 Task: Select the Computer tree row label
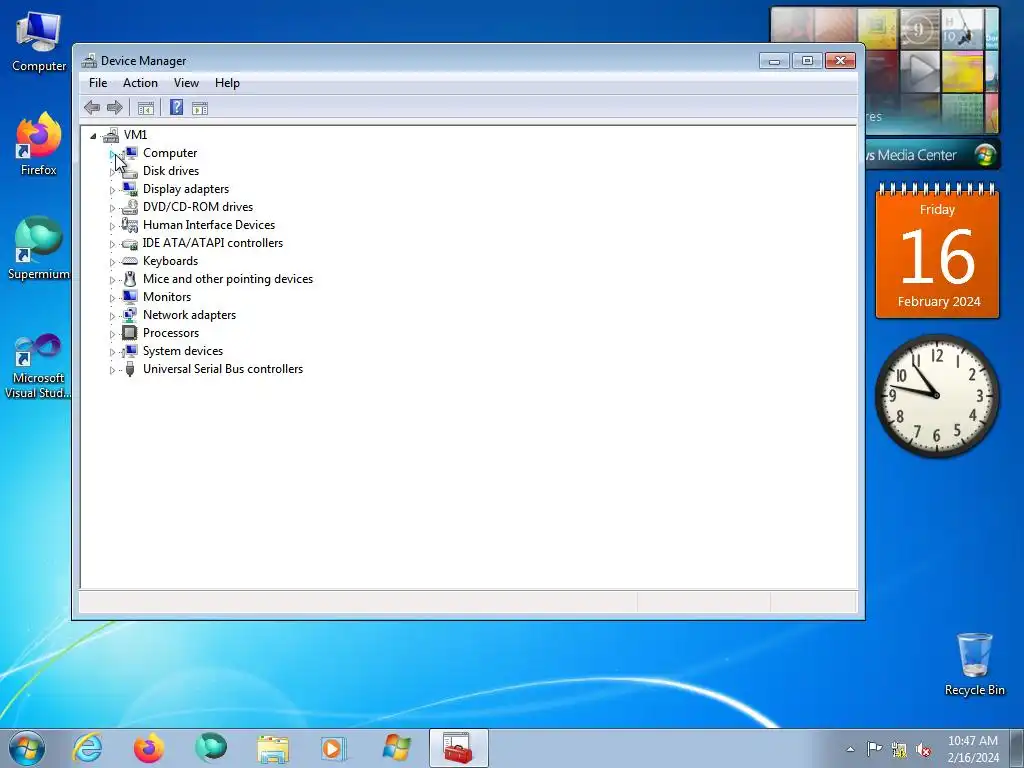[x=170, y=153]
